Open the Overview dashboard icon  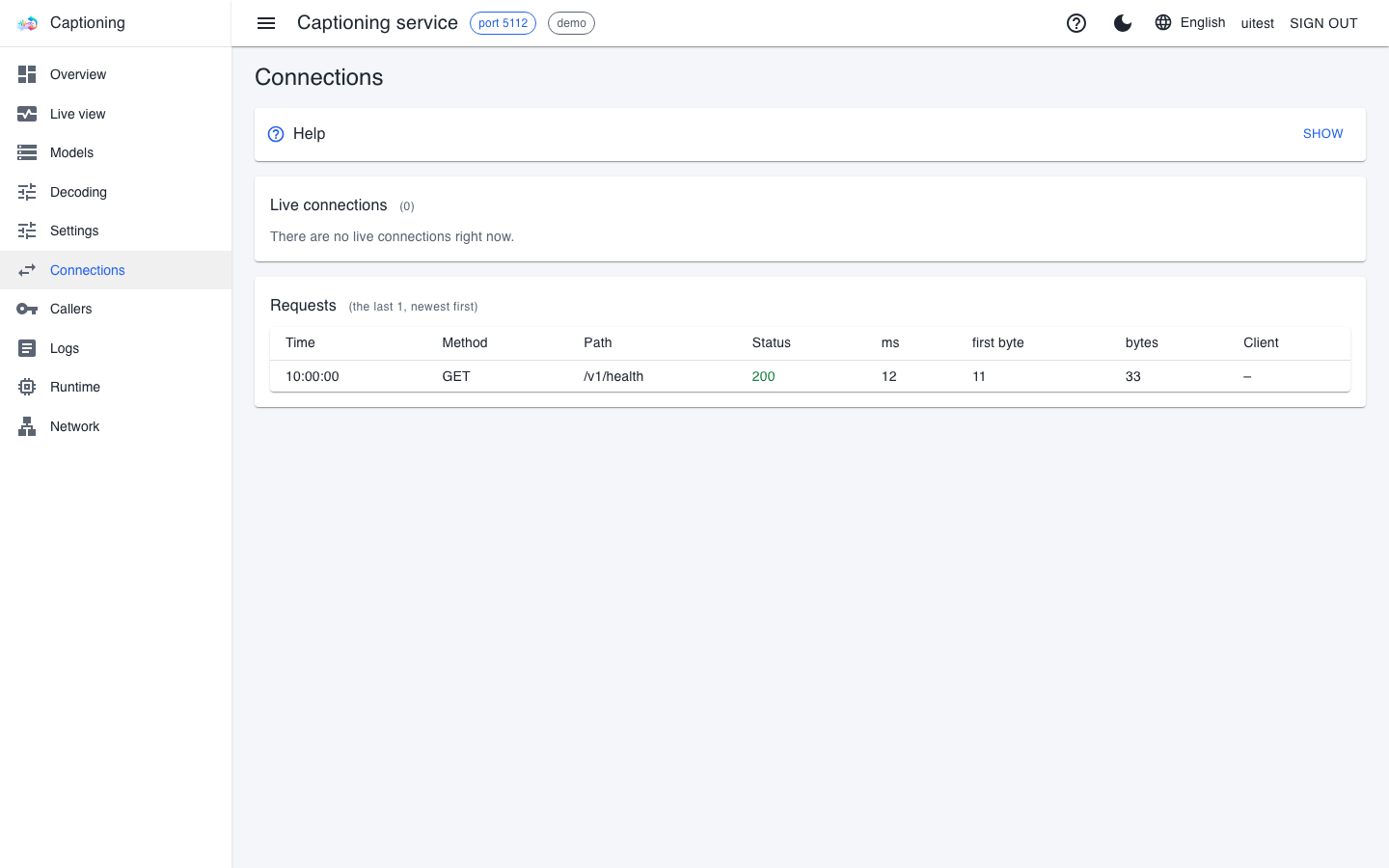[27, 74]
